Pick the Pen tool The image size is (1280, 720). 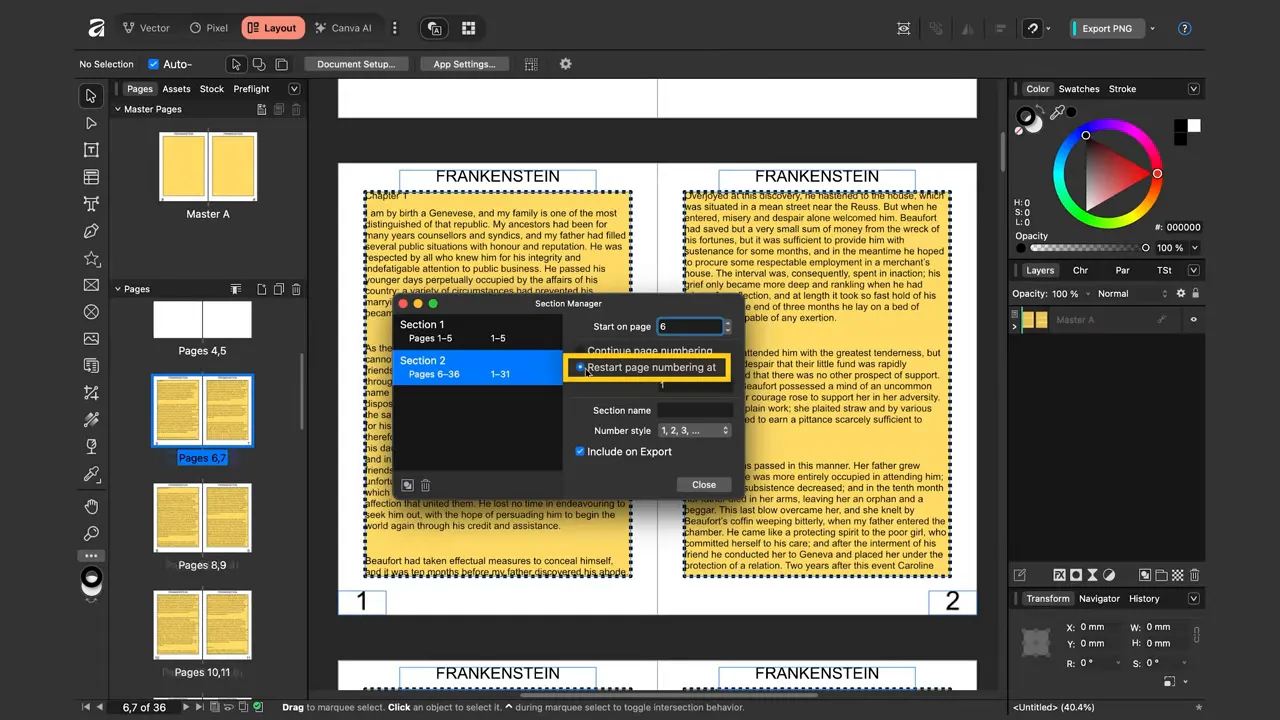(x=91, y=231)
